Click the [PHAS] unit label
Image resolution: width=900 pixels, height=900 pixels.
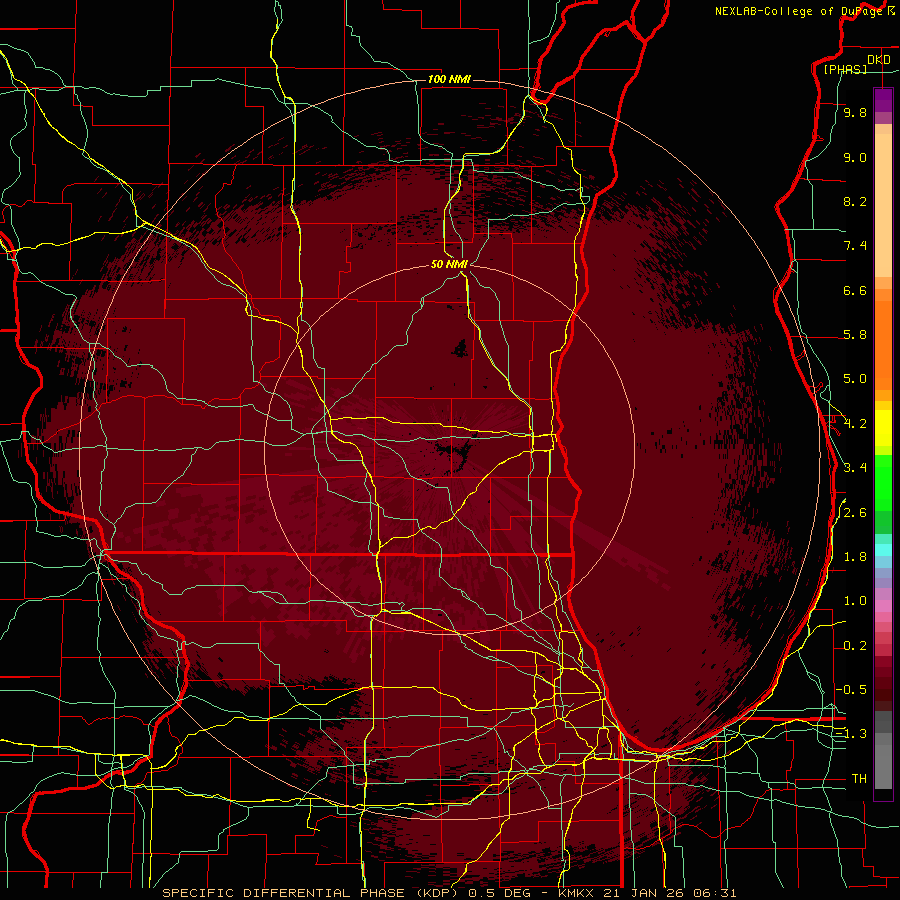(x=845, y=69)
